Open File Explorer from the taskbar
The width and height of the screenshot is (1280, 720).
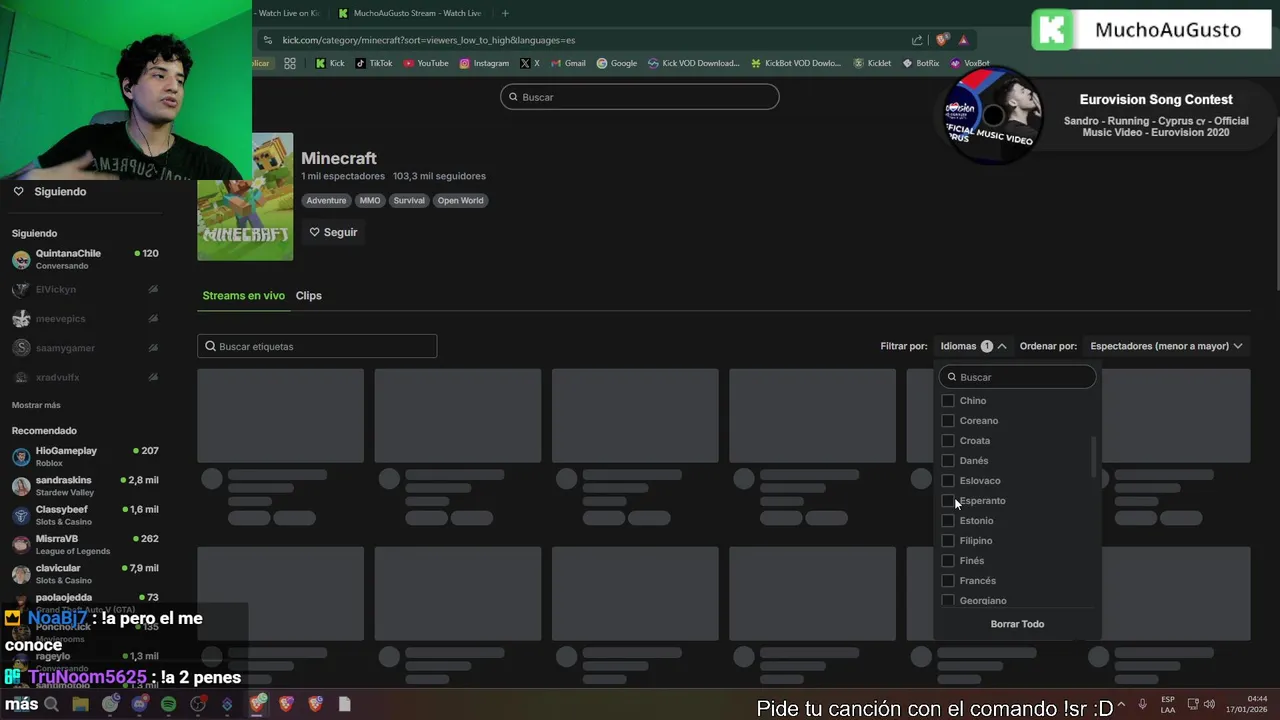81,704
